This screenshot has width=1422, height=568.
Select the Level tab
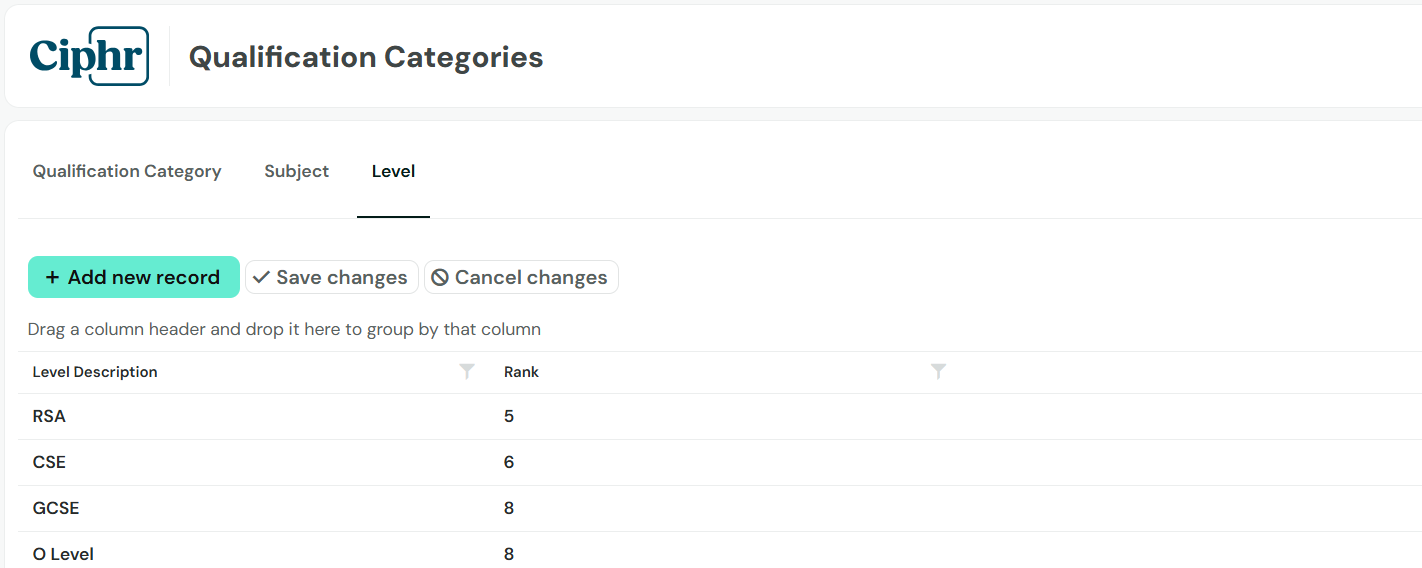coord(393,171)
